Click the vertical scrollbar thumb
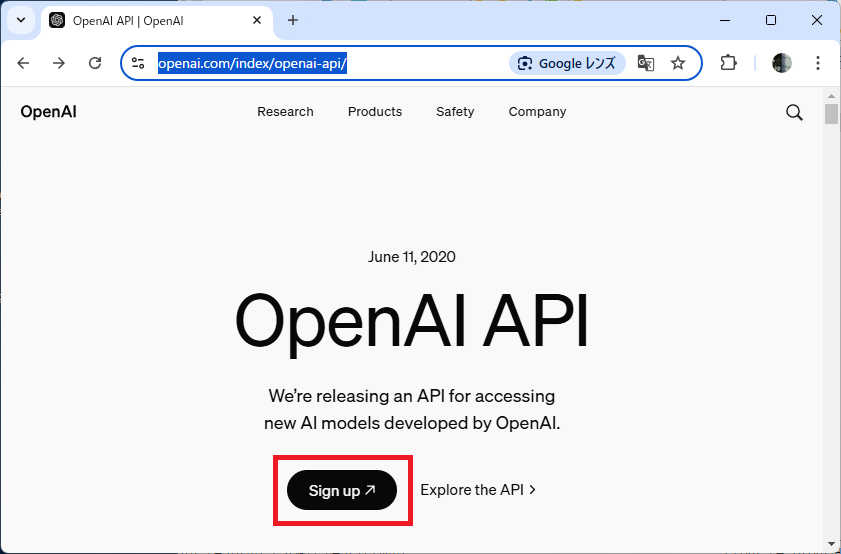The width and height of the screenshot is (841, 554). coord(831,114)
